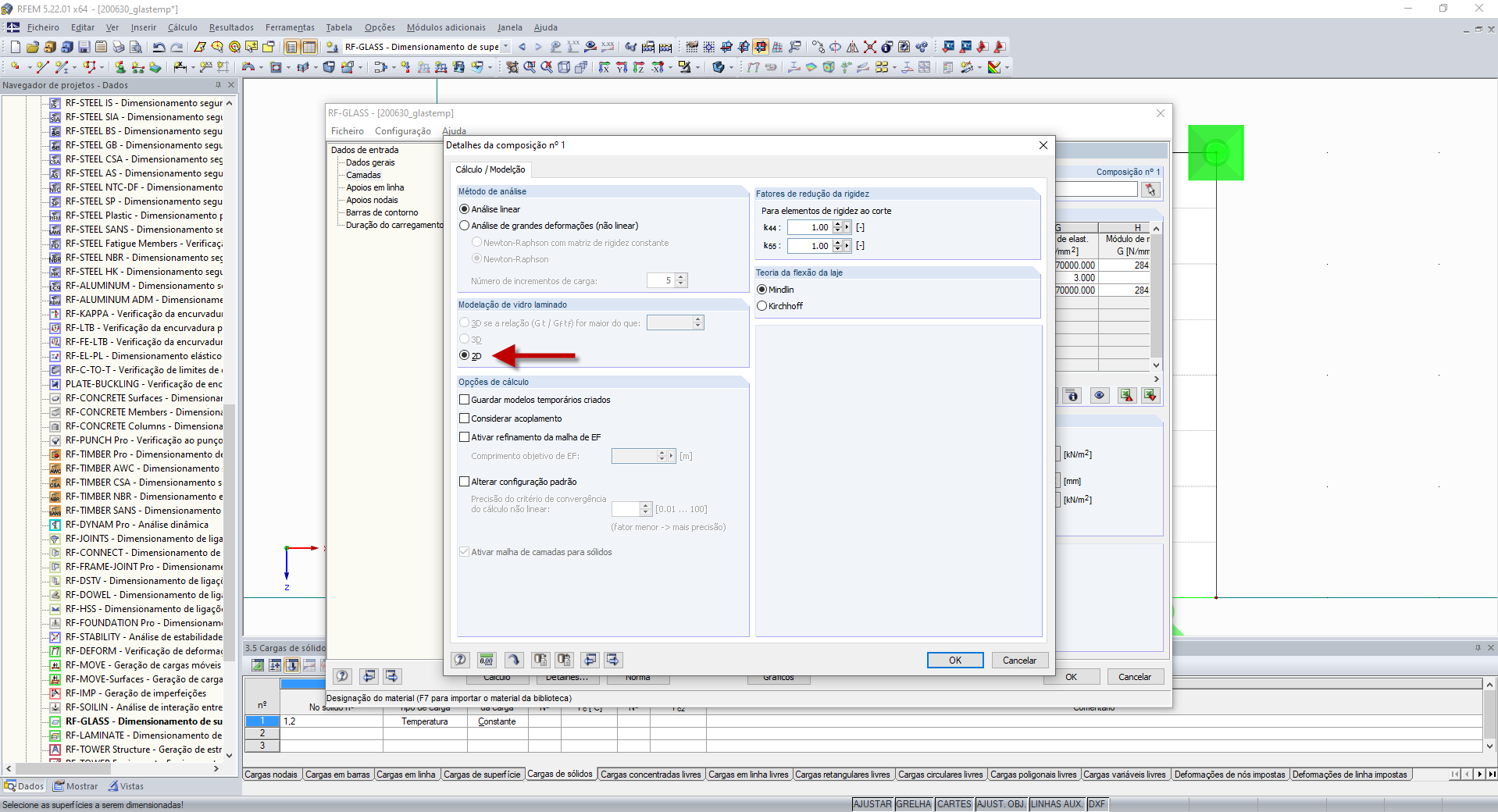
Task: Select the 2D laminated glass modeling option
Action: (x=471, y=356)
